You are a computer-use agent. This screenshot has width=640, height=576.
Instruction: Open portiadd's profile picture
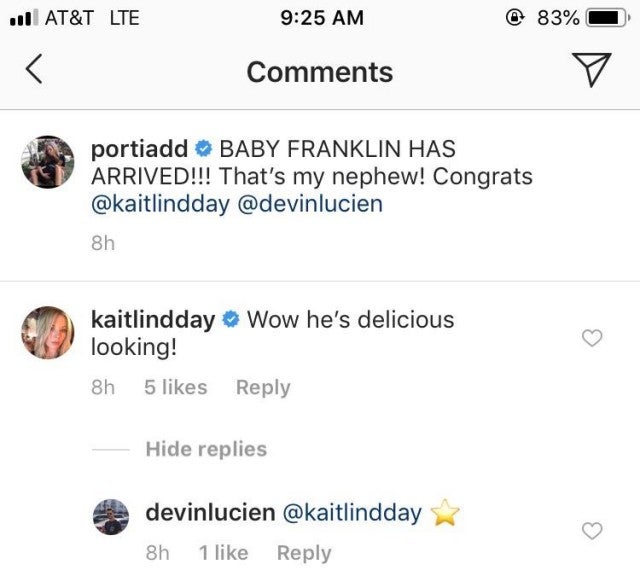[48, 161]
